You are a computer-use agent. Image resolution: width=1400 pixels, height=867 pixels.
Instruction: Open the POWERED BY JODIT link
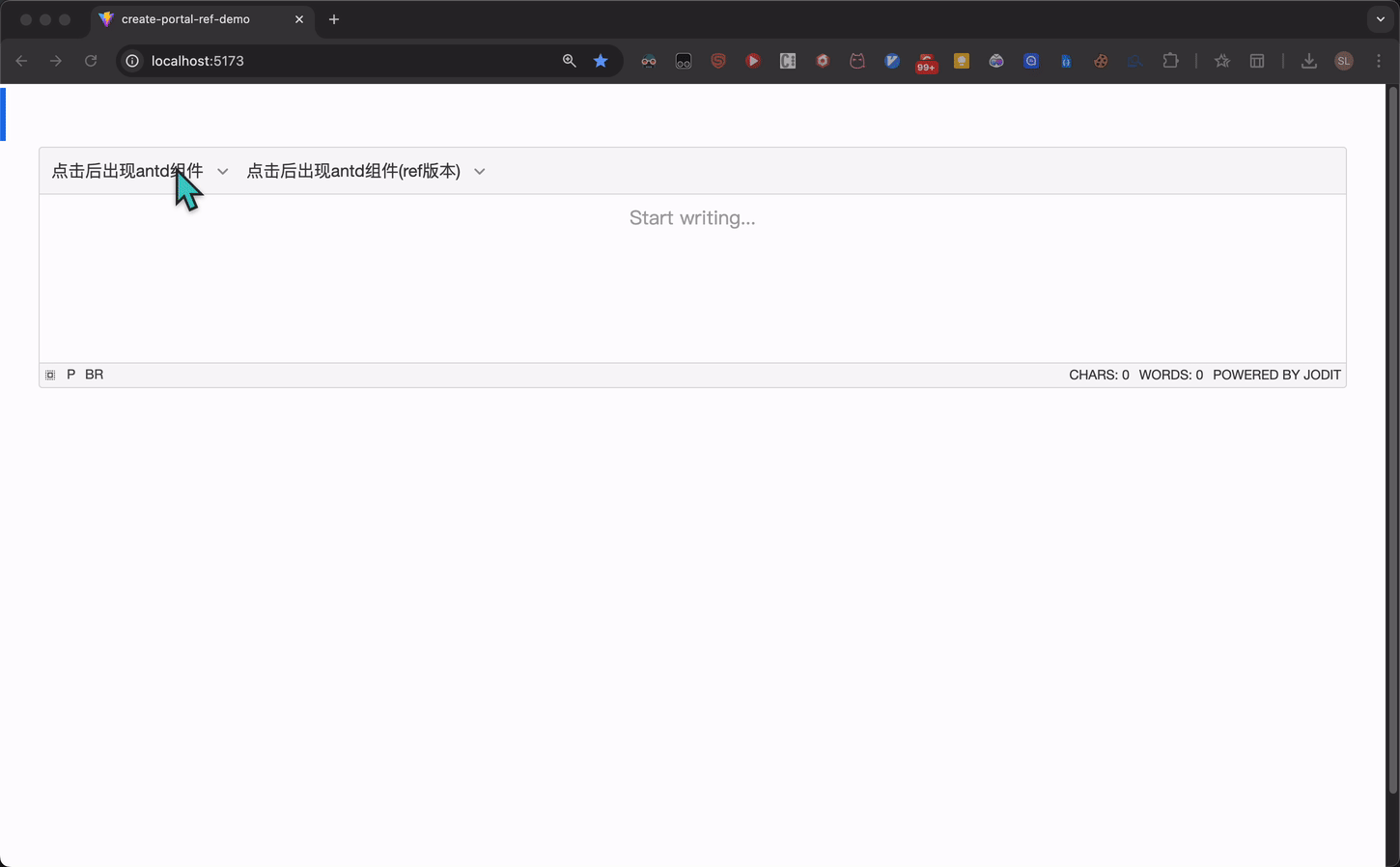pos(1276,375)
